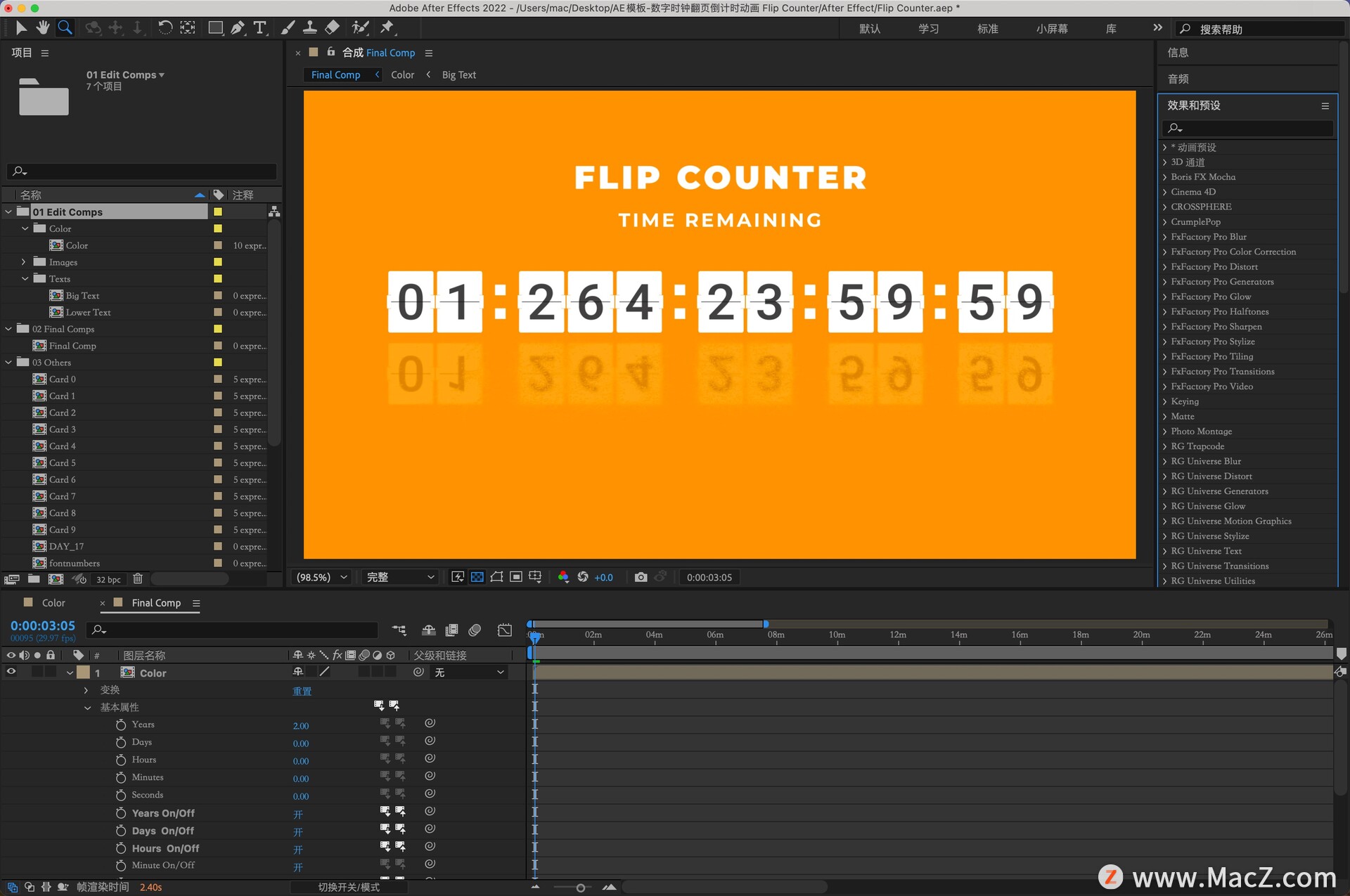Click the 重置 reset link for transform

click(x=302, y=691)
